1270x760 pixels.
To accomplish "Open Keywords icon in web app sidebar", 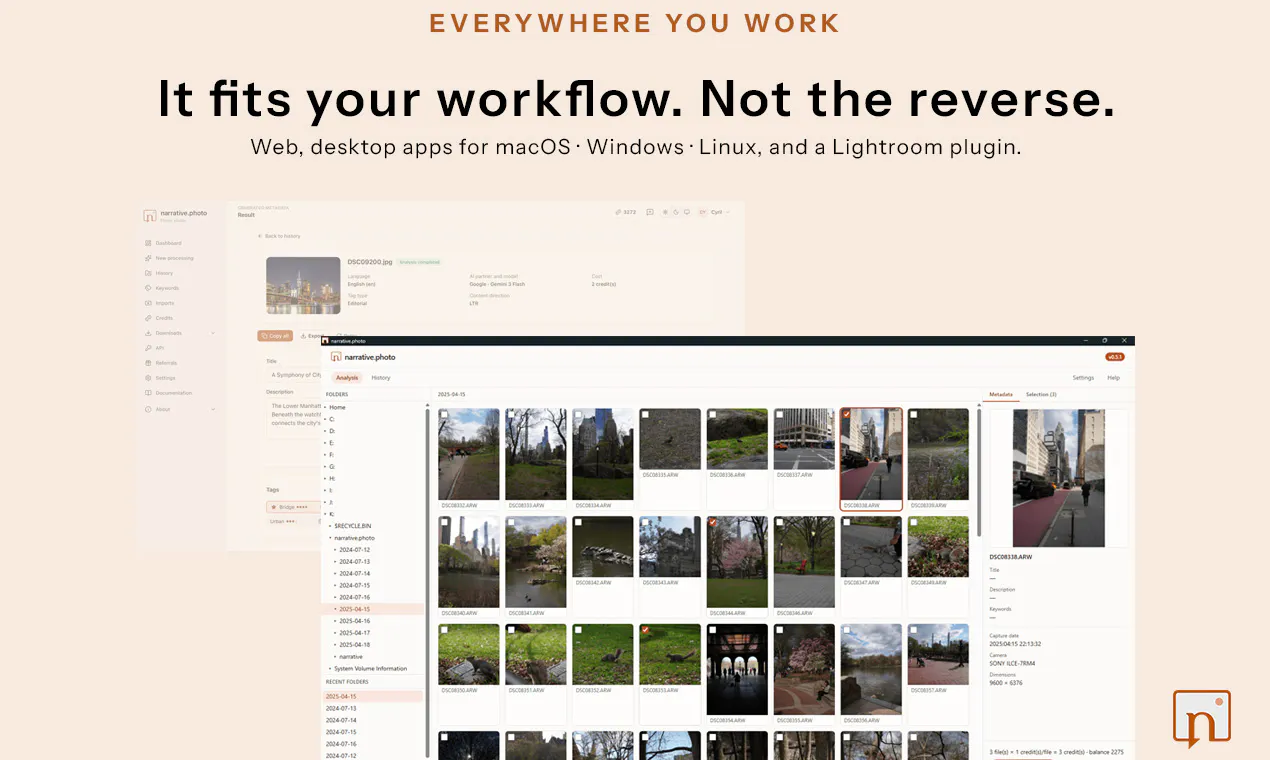I will pos(148,288).
